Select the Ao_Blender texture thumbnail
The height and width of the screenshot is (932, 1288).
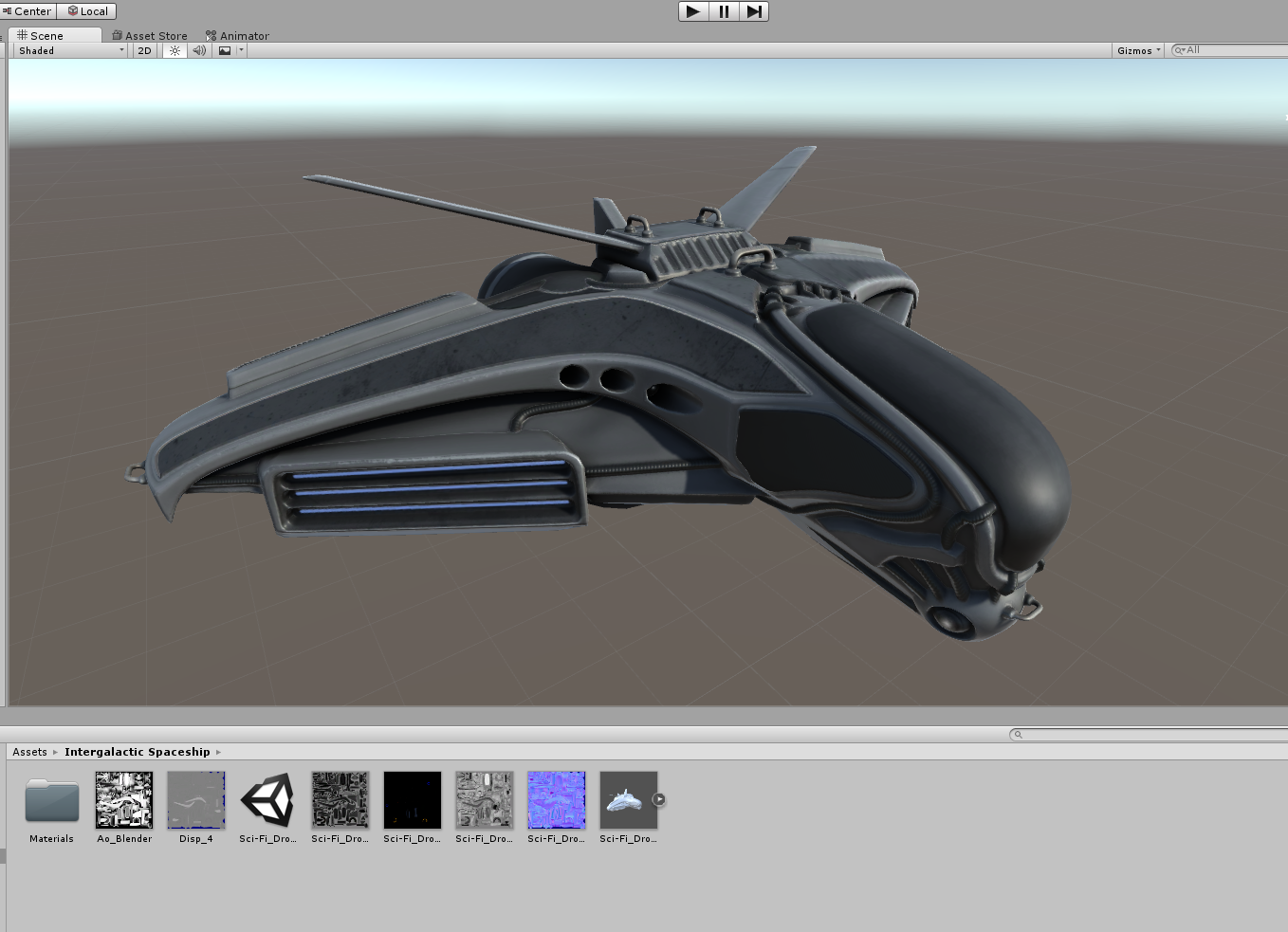pos(123,799)
